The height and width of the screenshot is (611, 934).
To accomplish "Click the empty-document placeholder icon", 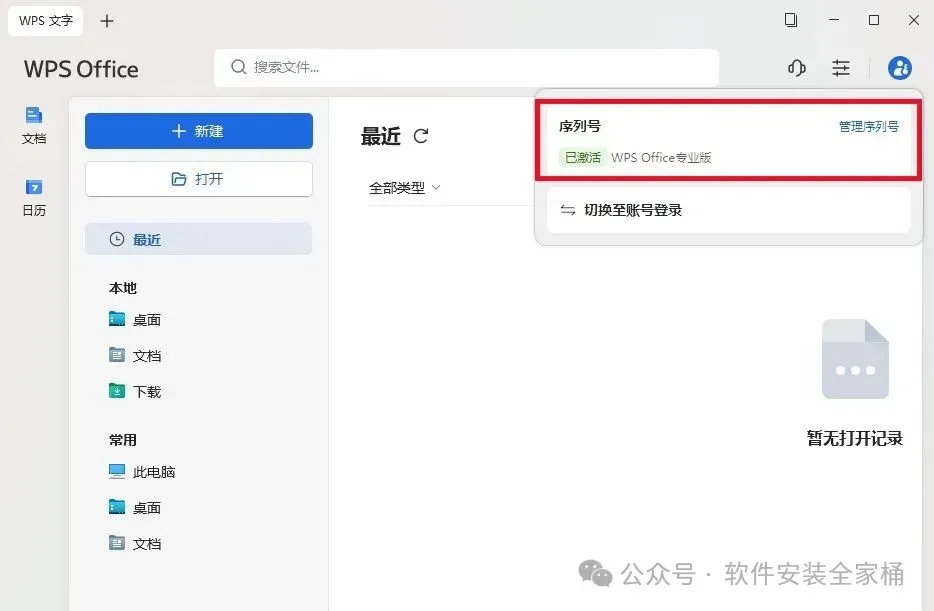I will (855, 359).
